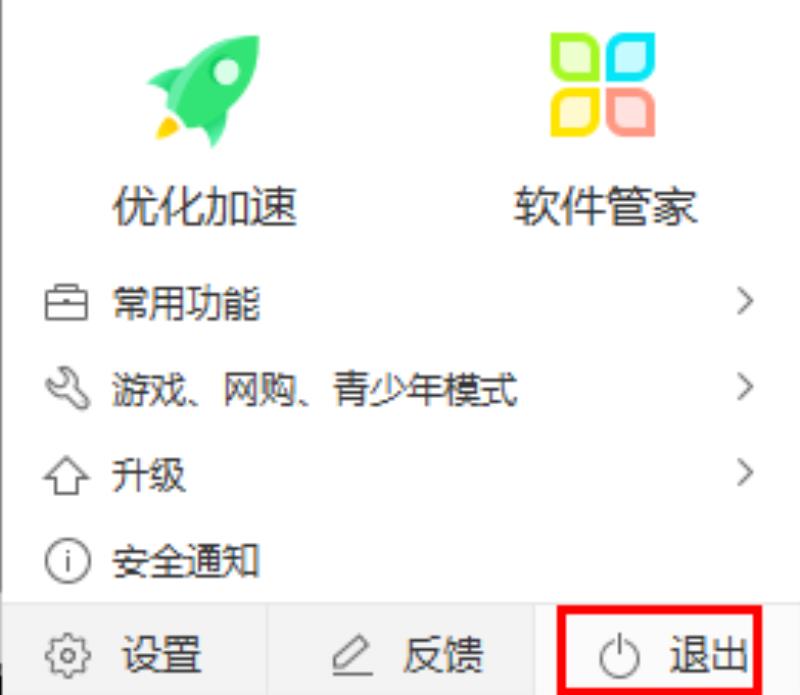Launch the colorful 软件管家 four-leaf icon
800x695 pixels.
click(603, 85)
